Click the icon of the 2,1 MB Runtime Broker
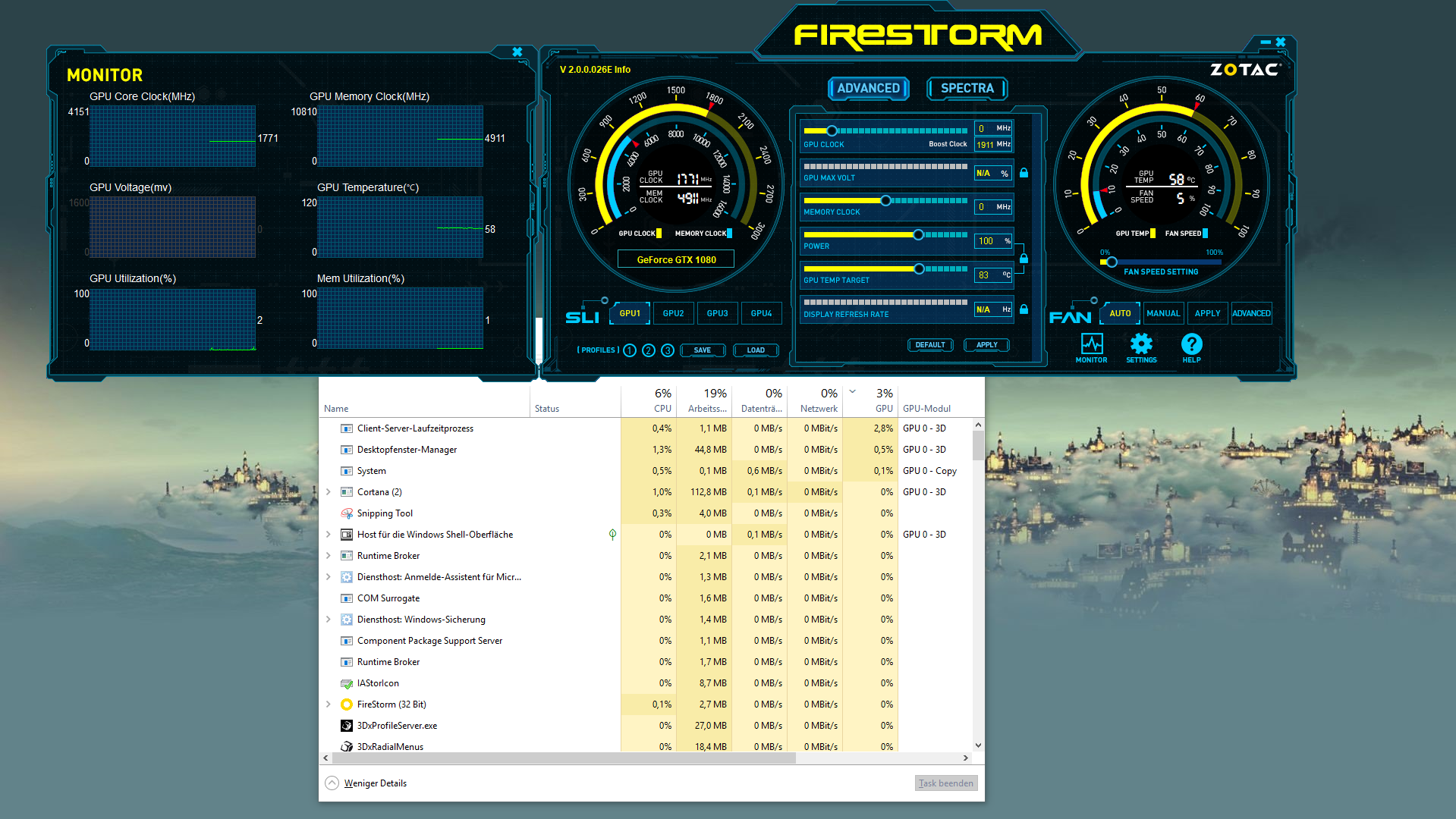Image resolution: width=1456 pixels, height=819 pixels. tap(347, 556)
